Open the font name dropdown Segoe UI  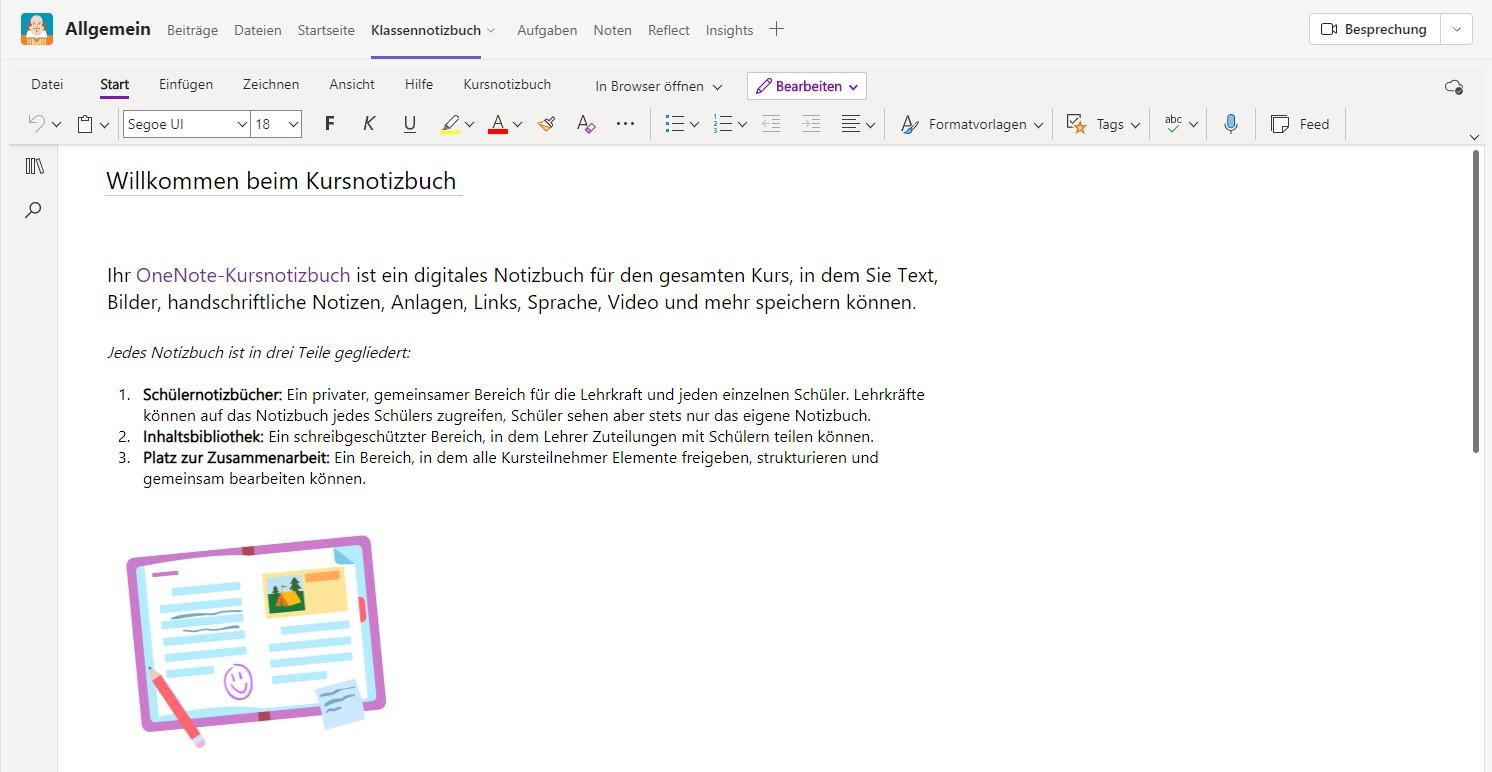coord(187,124)
